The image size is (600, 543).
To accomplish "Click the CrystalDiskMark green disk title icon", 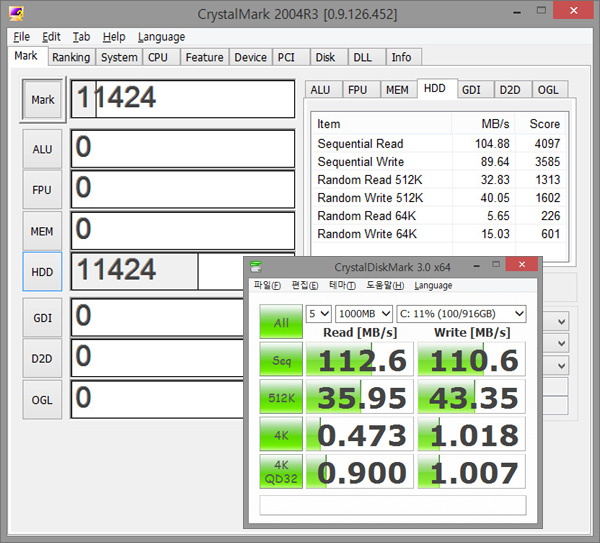I will (x=256, y=266).
